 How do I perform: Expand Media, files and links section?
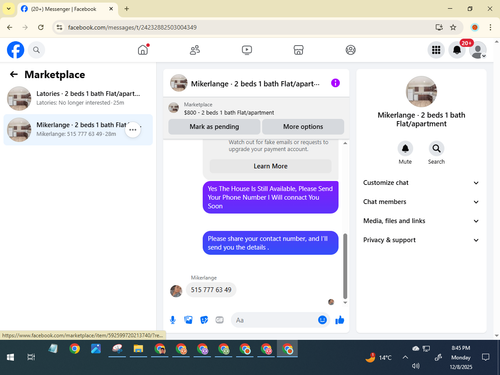(x=421, y=221)
